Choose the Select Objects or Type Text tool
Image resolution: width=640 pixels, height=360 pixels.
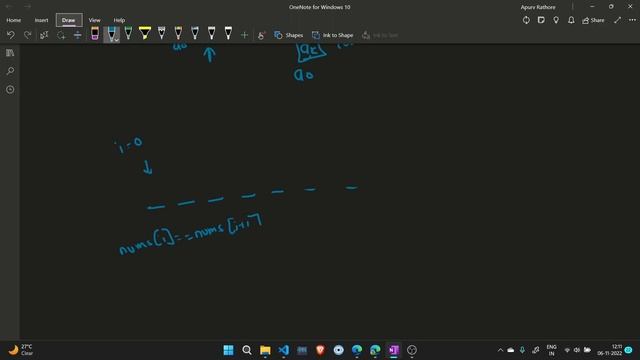coord(44,35)
